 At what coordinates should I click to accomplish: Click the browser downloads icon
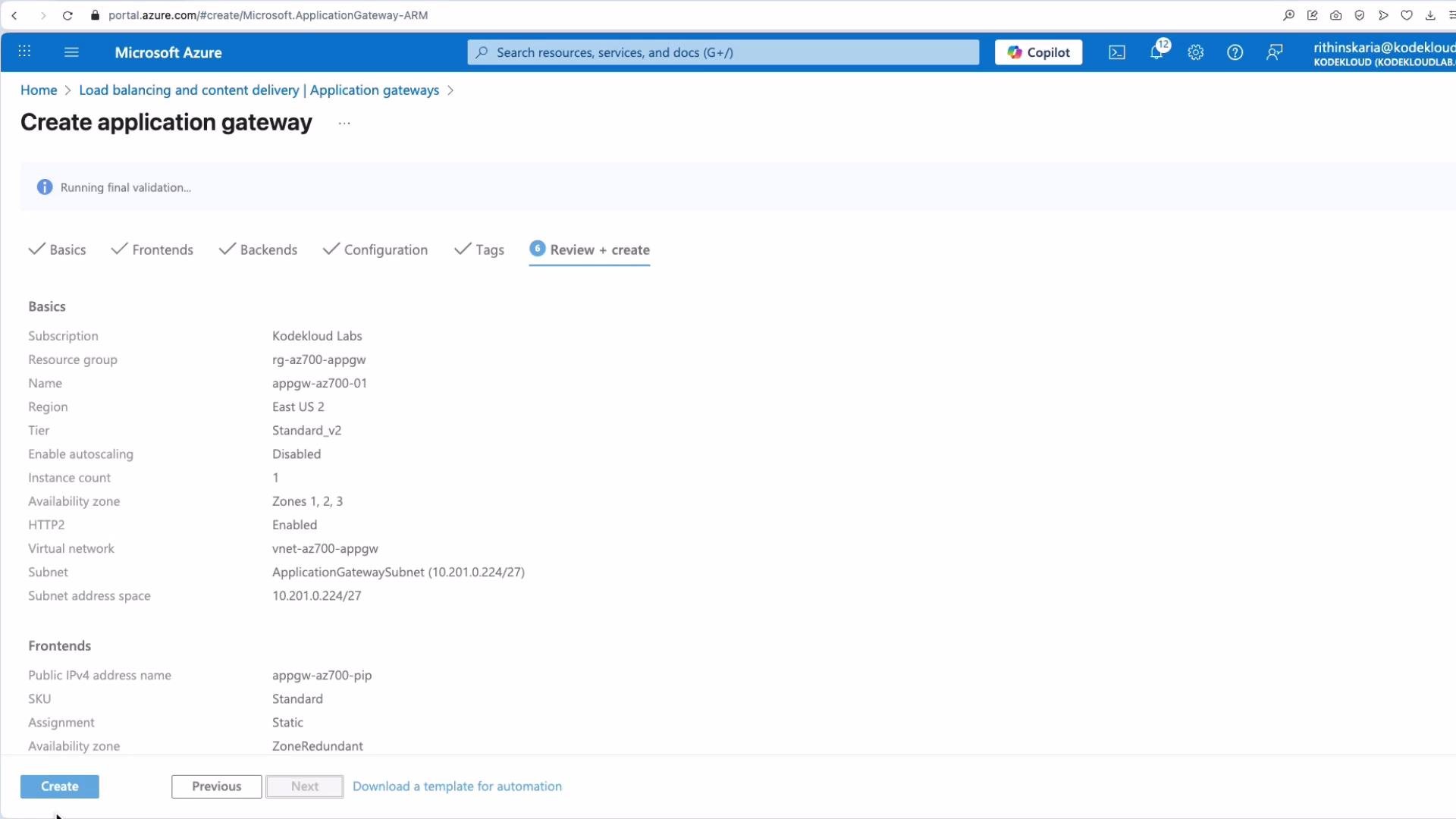point(1430,15)
